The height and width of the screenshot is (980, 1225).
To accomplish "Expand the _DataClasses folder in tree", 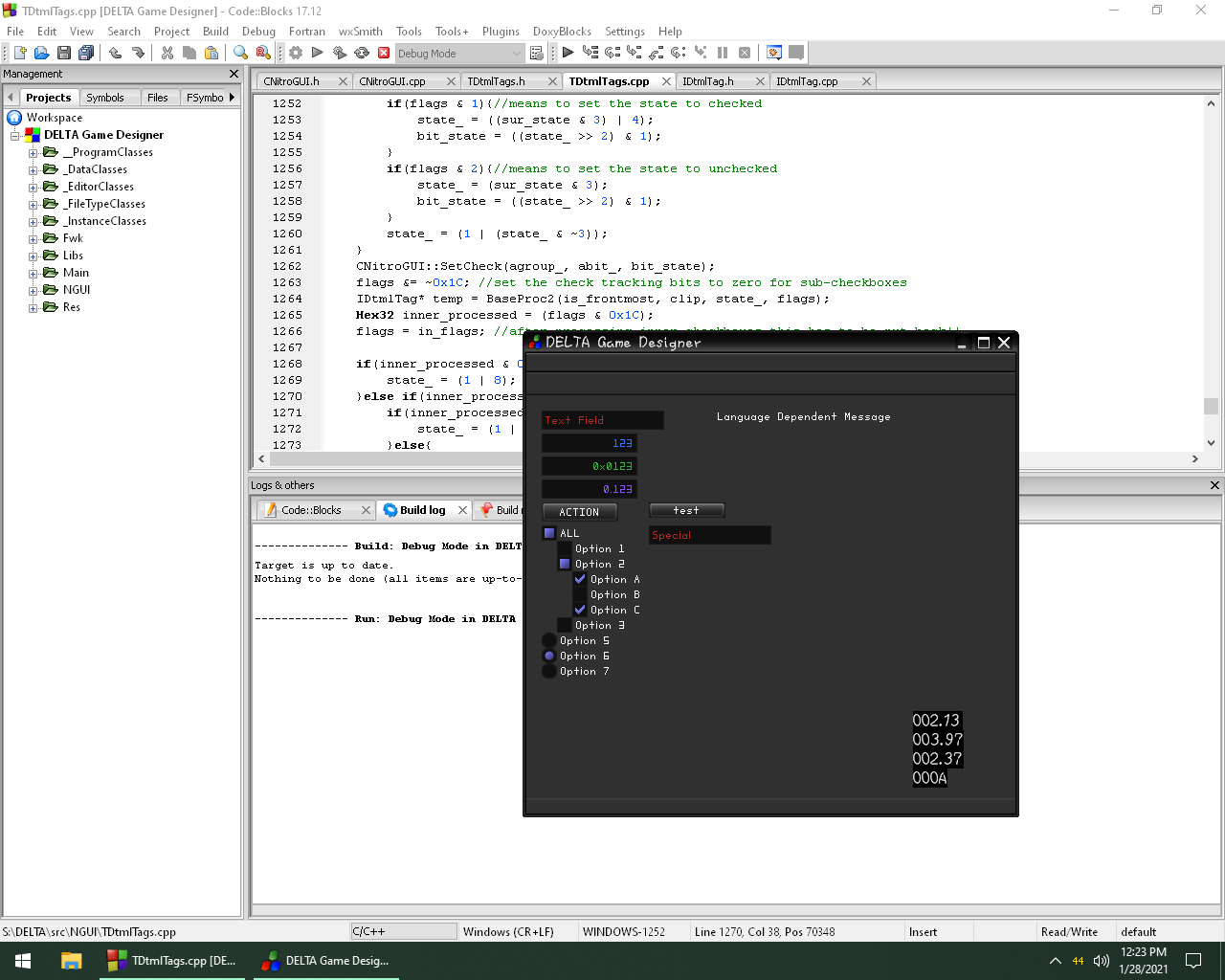I will tap(33, 170).
